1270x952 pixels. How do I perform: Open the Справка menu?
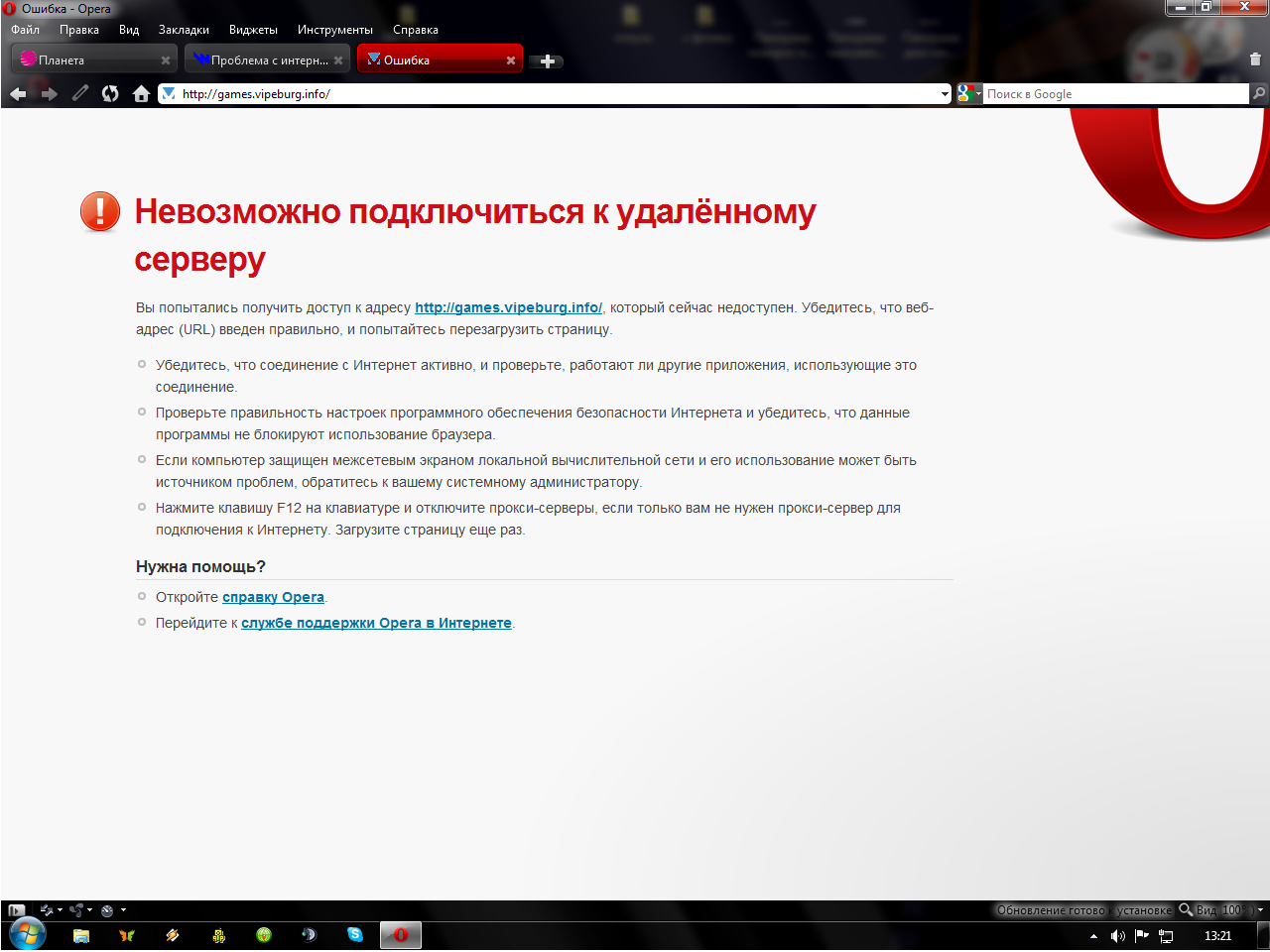point(416,30)
